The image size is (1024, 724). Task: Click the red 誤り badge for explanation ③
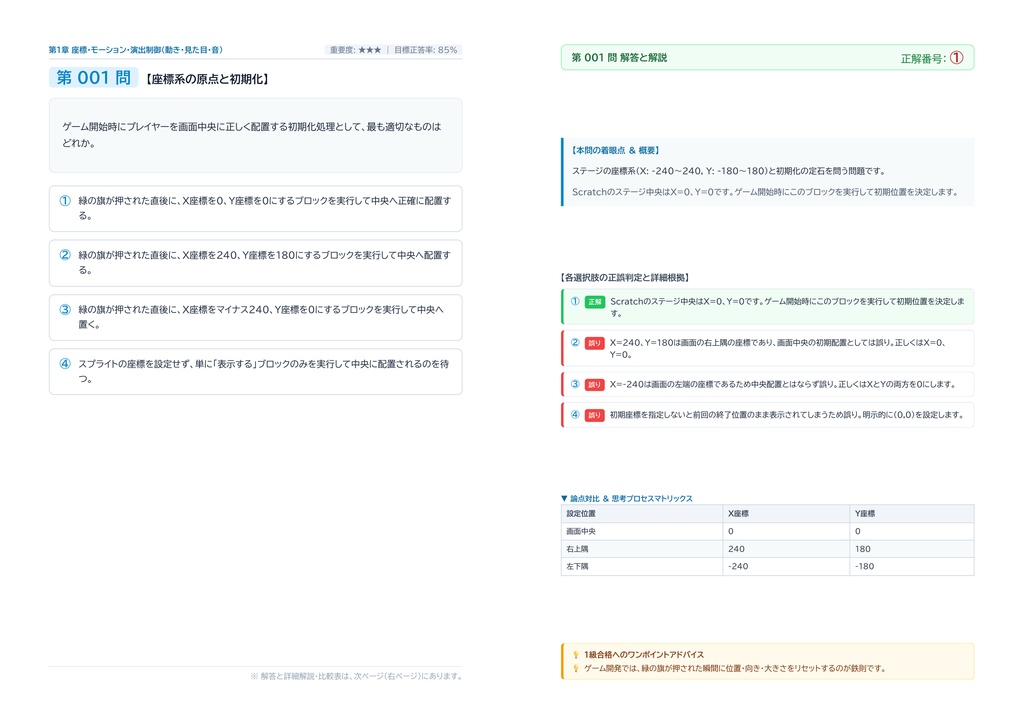click(594, 385)
